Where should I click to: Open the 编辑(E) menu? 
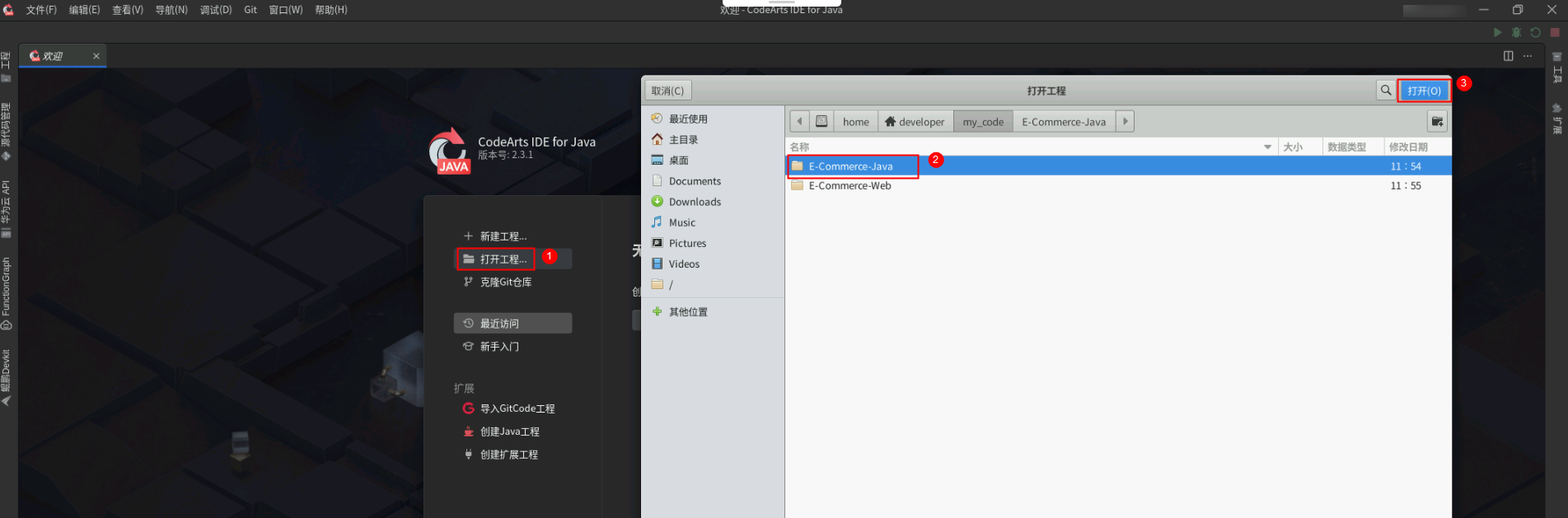(84, 10)
